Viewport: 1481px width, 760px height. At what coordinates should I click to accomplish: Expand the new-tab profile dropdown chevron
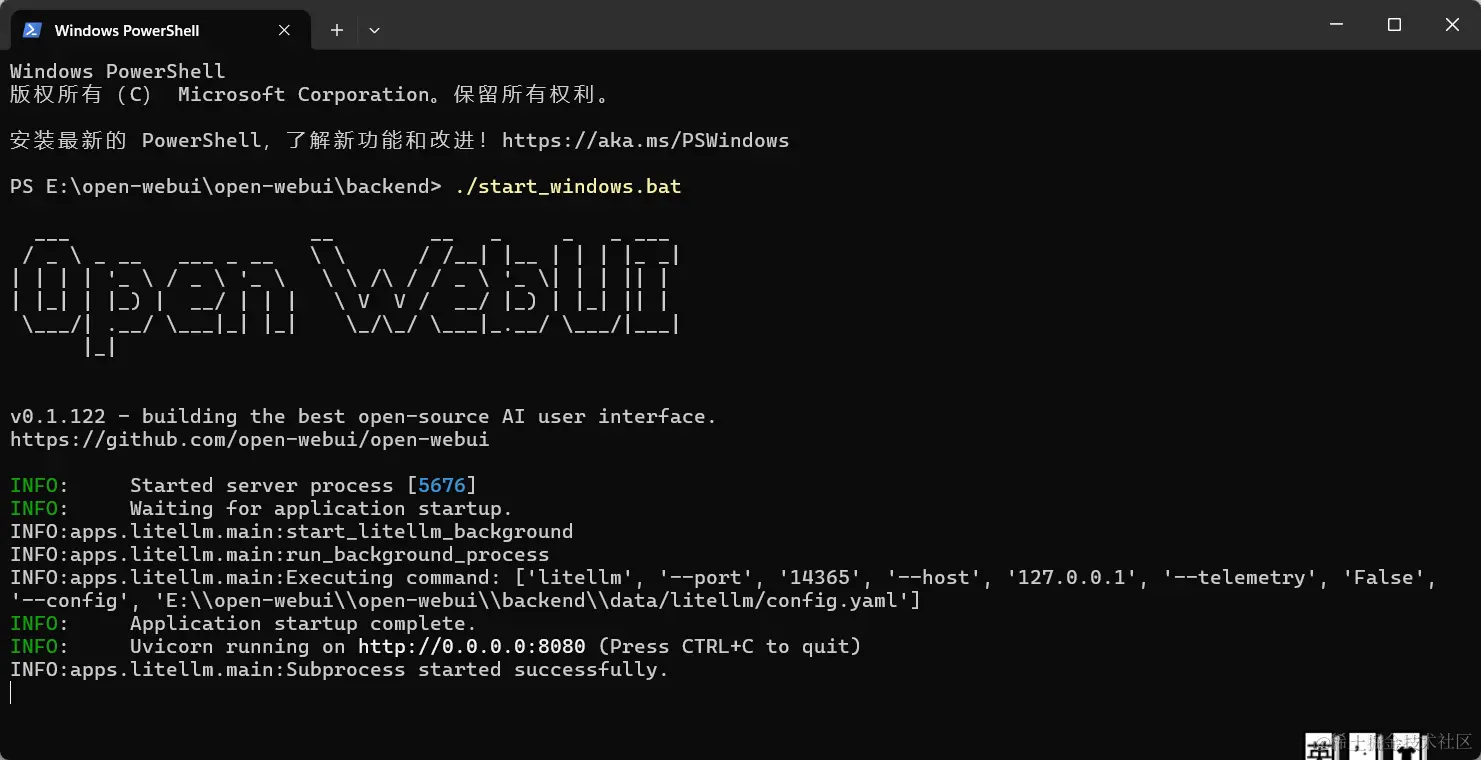(374, 30)
